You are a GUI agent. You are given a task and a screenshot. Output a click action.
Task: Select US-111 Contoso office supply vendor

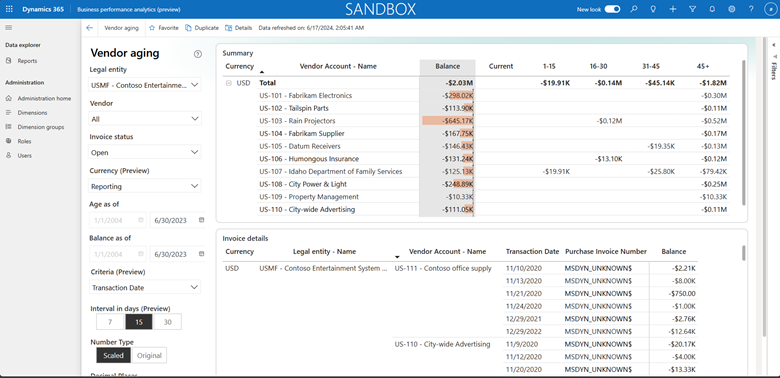(x=443, y=269)
